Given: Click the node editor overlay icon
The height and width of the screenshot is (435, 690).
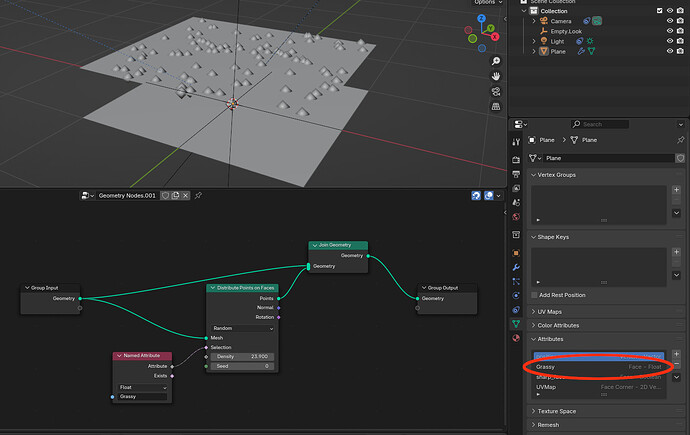Looking at the screenshot, I should coord(488,196).
